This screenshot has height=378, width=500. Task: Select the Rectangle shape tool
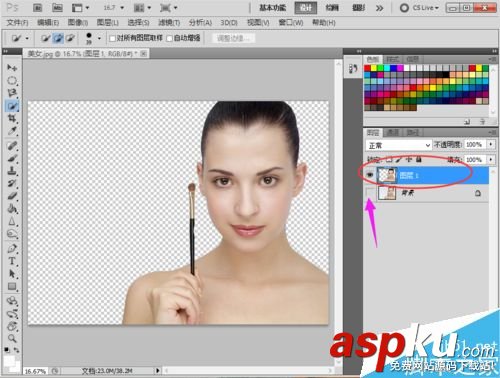(12, 286)
